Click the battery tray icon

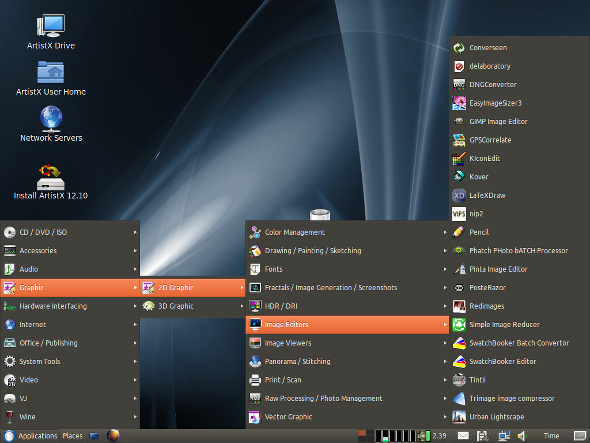(x=424, y=436)
